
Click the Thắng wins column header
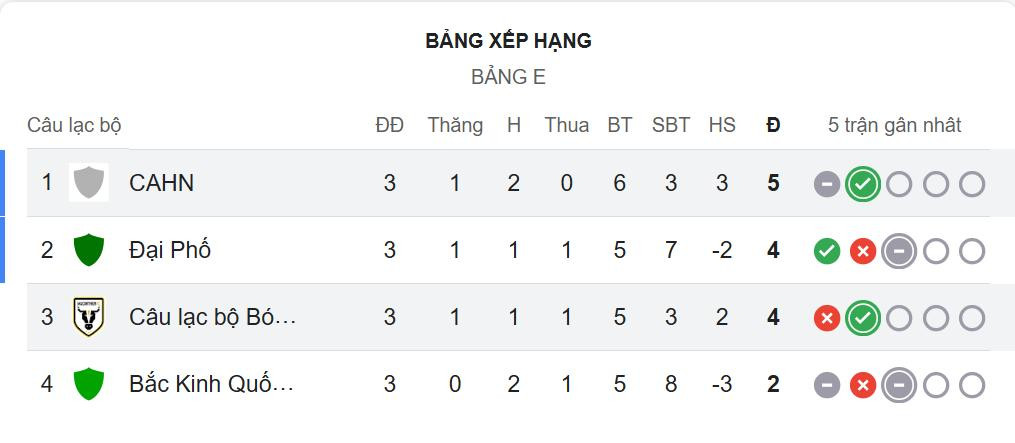pyautogui.click(x=455, y=125)
